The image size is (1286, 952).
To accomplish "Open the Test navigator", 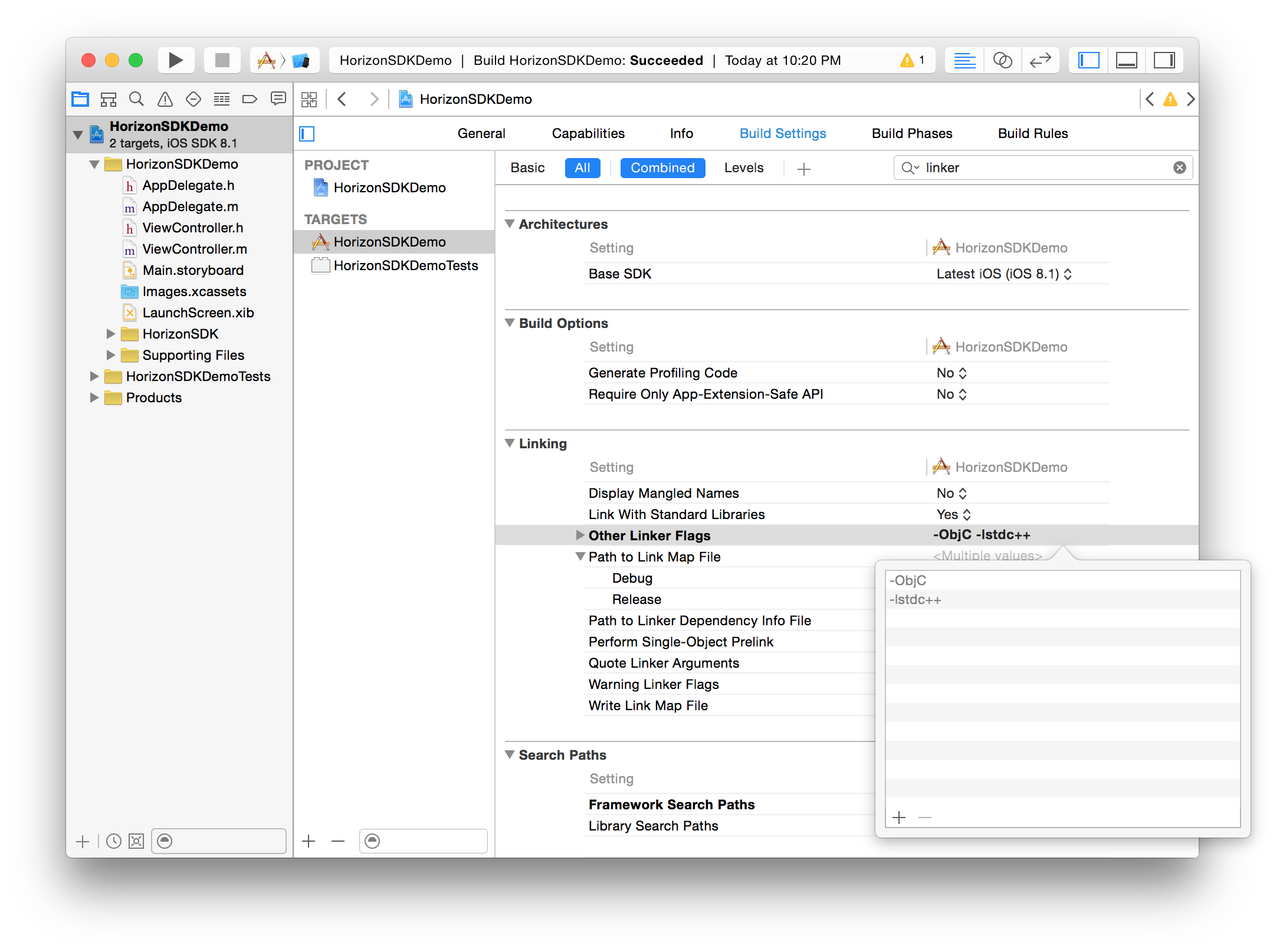I will [x=193, y=99].
